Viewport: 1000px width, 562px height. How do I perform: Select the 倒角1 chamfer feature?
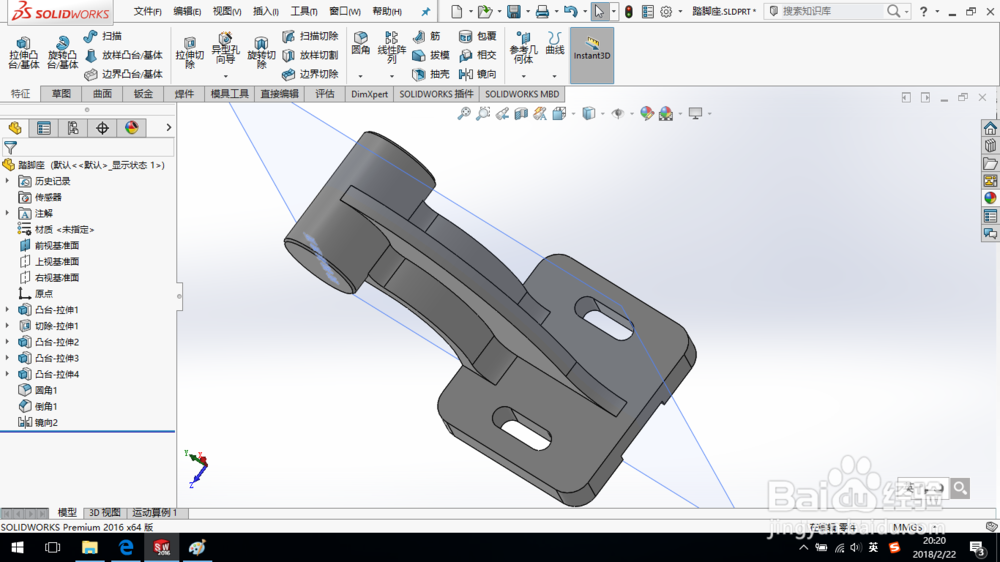38,406
